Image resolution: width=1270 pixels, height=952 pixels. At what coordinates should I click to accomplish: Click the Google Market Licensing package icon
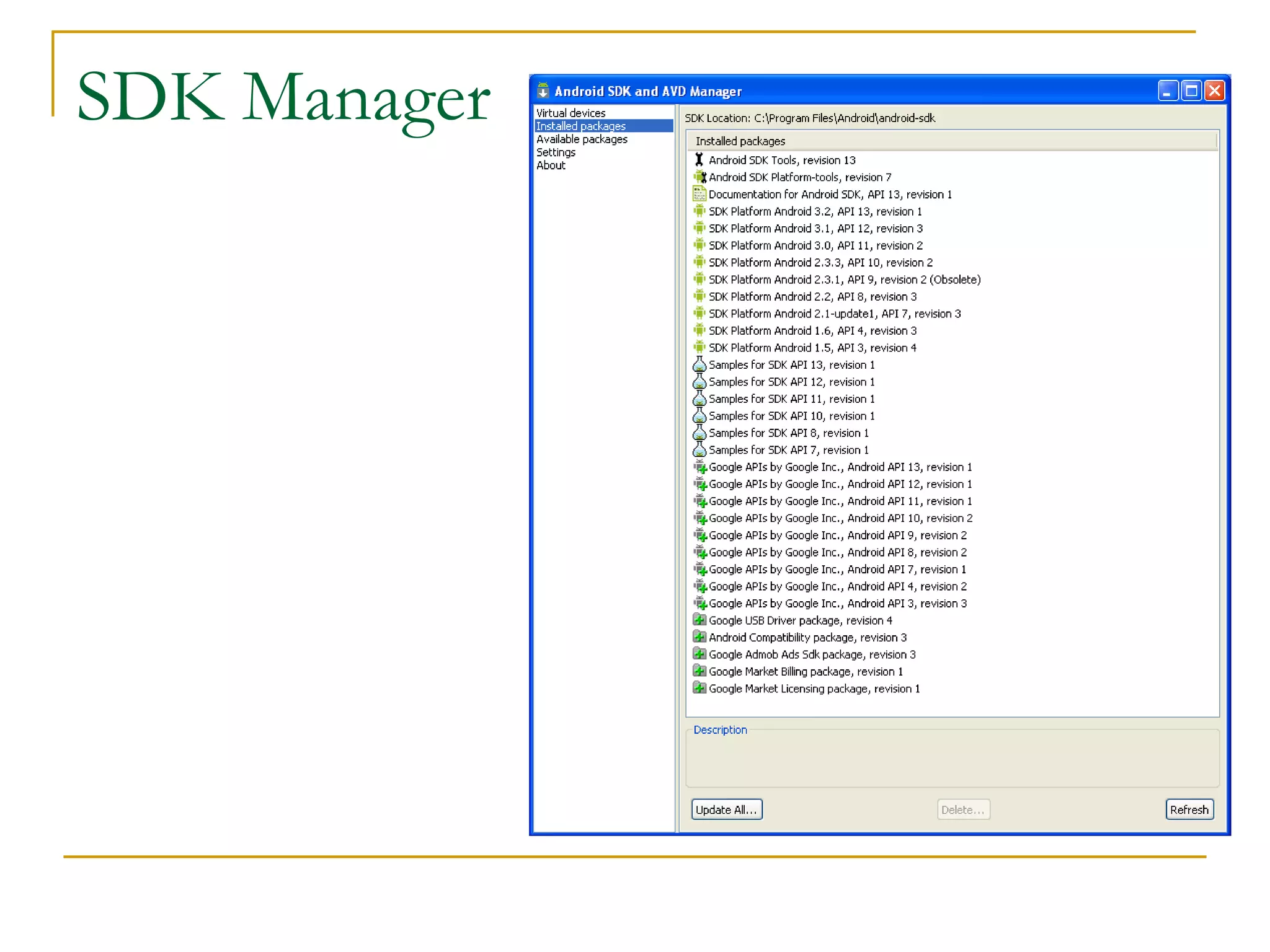tap(699, 688)
